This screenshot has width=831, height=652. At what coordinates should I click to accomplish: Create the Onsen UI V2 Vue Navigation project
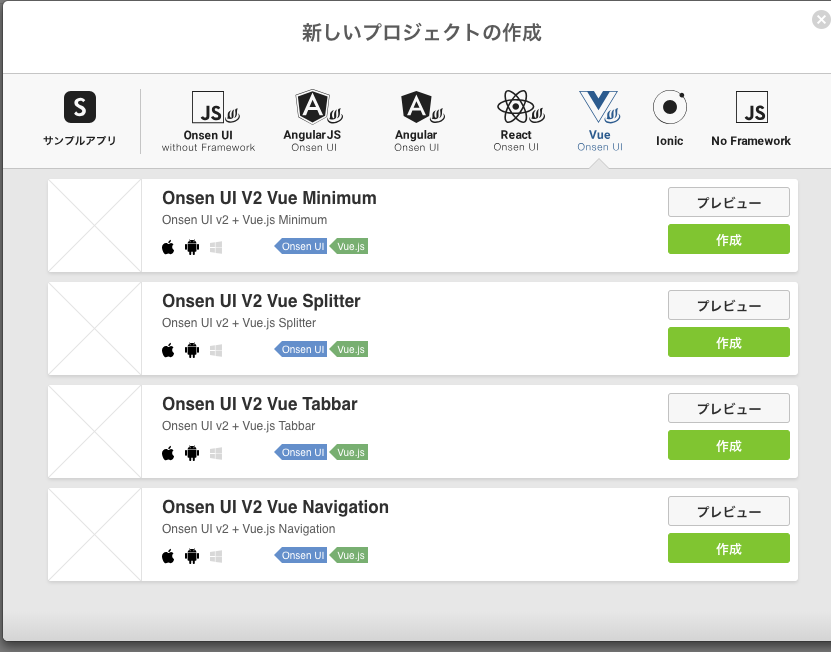coord(729,548)
